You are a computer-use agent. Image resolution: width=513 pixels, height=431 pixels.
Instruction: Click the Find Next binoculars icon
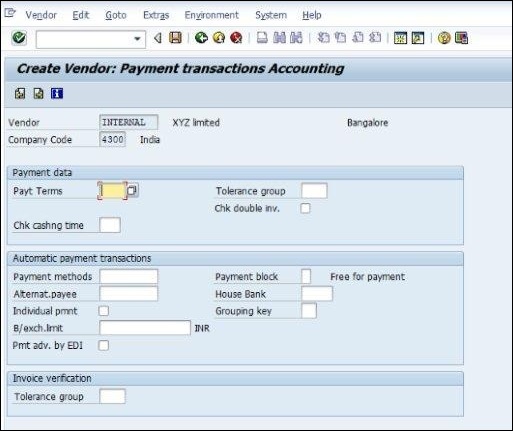(296, 38)
